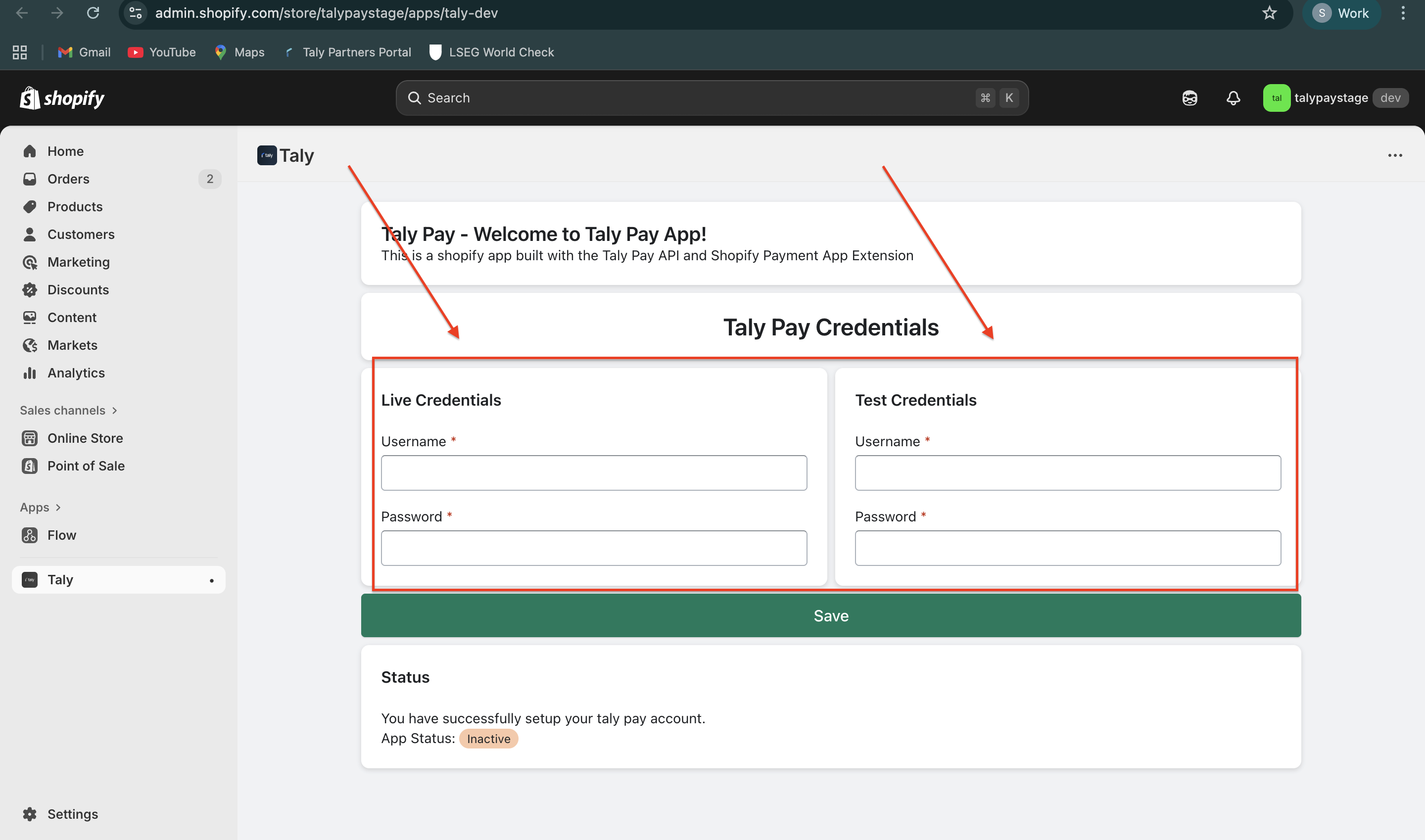Focus the Live Credentials Username field
This screenshot has height=840, width=1425.
pos(593,473)
